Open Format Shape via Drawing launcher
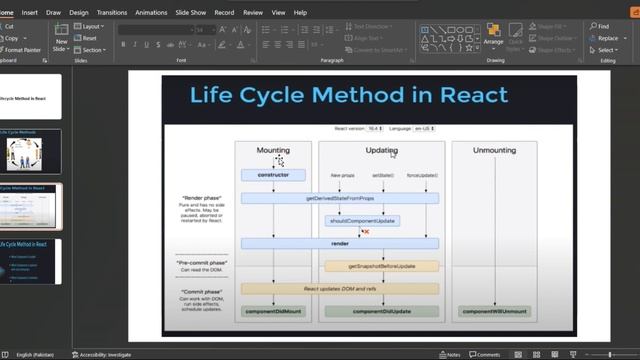 tap(580, 60)
